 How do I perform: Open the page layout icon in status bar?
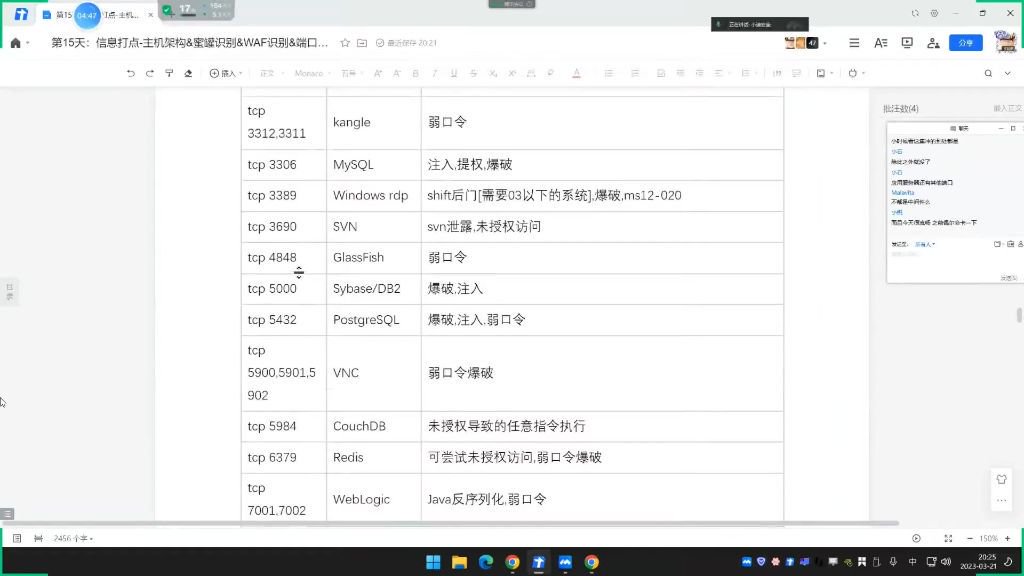tap(39, 538)
